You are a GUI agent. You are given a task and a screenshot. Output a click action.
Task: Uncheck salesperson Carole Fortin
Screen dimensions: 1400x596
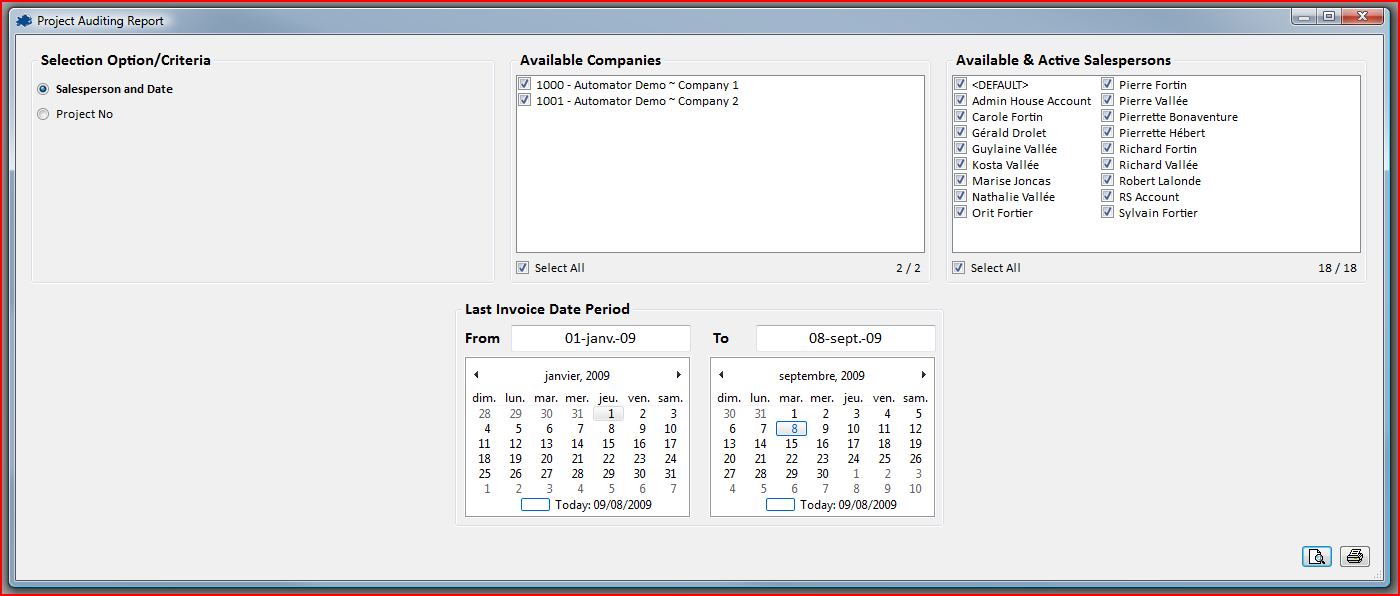tap(960, 117)
